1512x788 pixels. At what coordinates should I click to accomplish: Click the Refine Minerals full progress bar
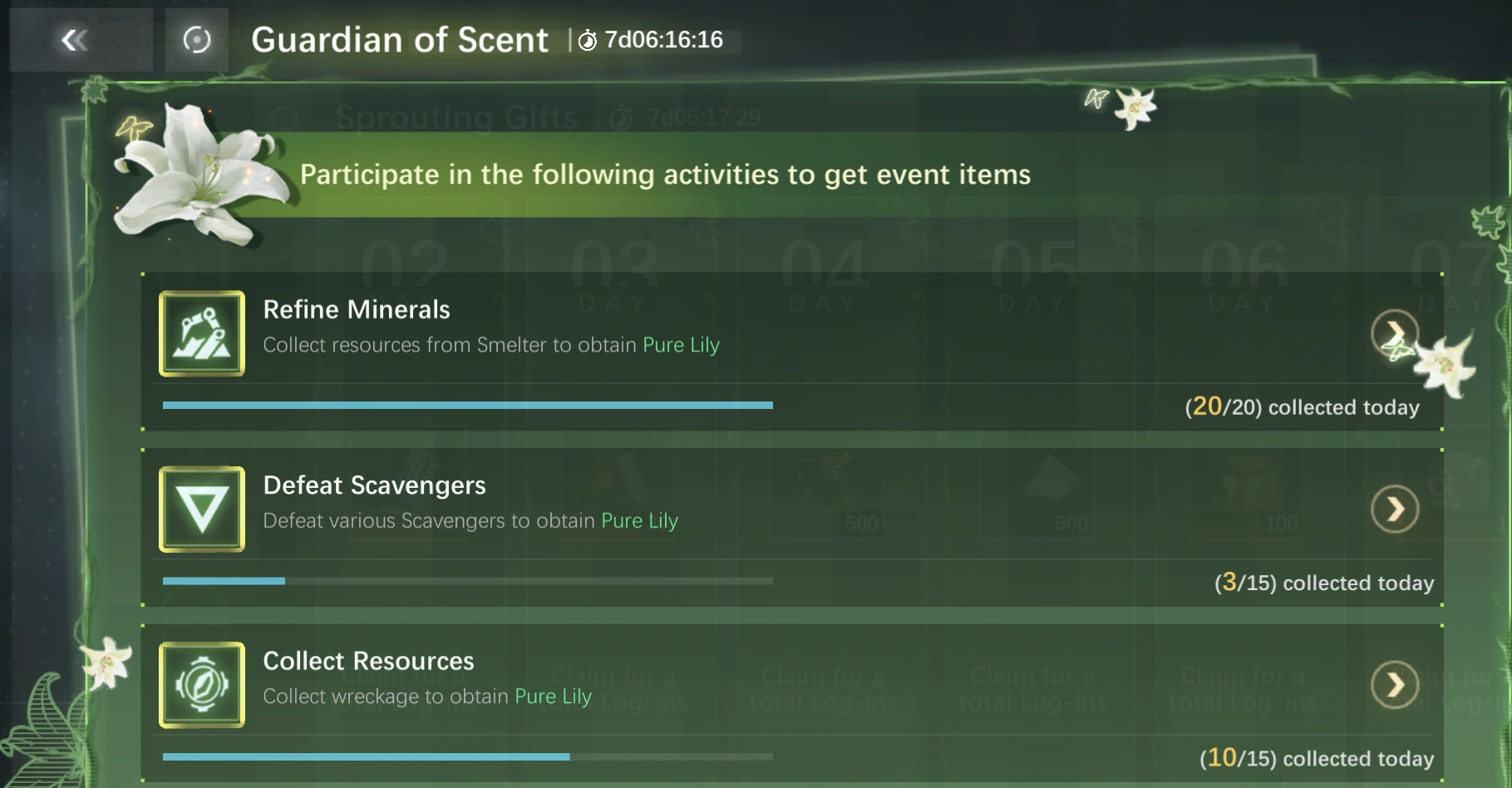467,406
